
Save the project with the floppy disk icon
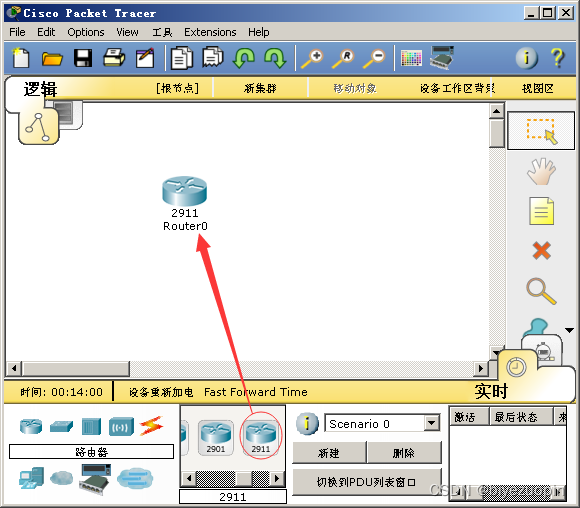pyautogui.click(x=83, y=58)
